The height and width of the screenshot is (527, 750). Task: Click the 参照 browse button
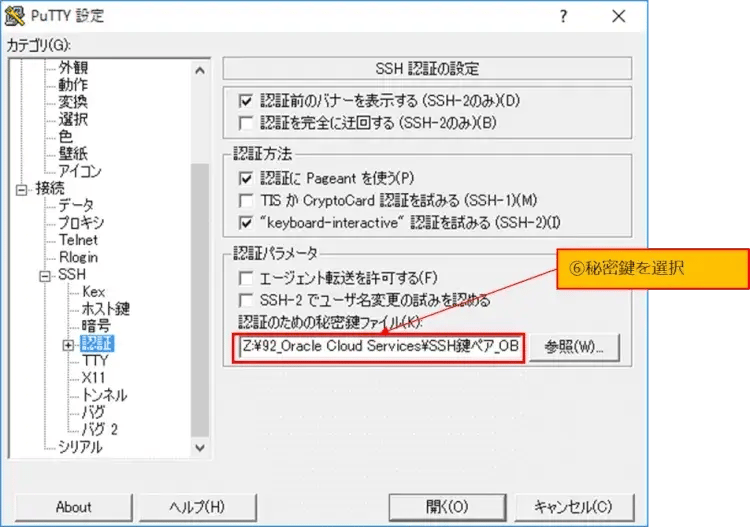(580, 347)
